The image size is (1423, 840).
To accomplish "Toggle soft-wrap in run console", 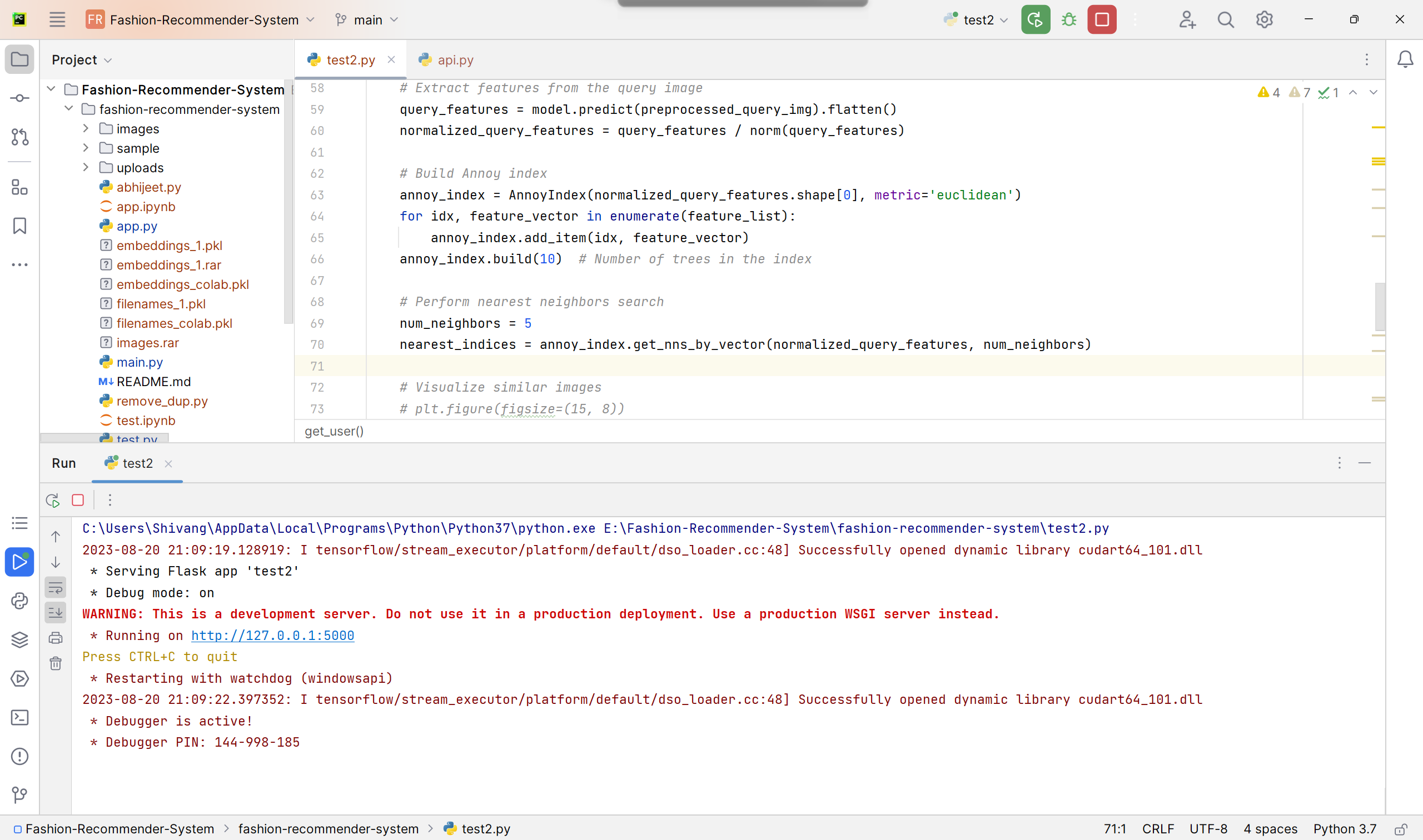I will (x=56, y=588).
